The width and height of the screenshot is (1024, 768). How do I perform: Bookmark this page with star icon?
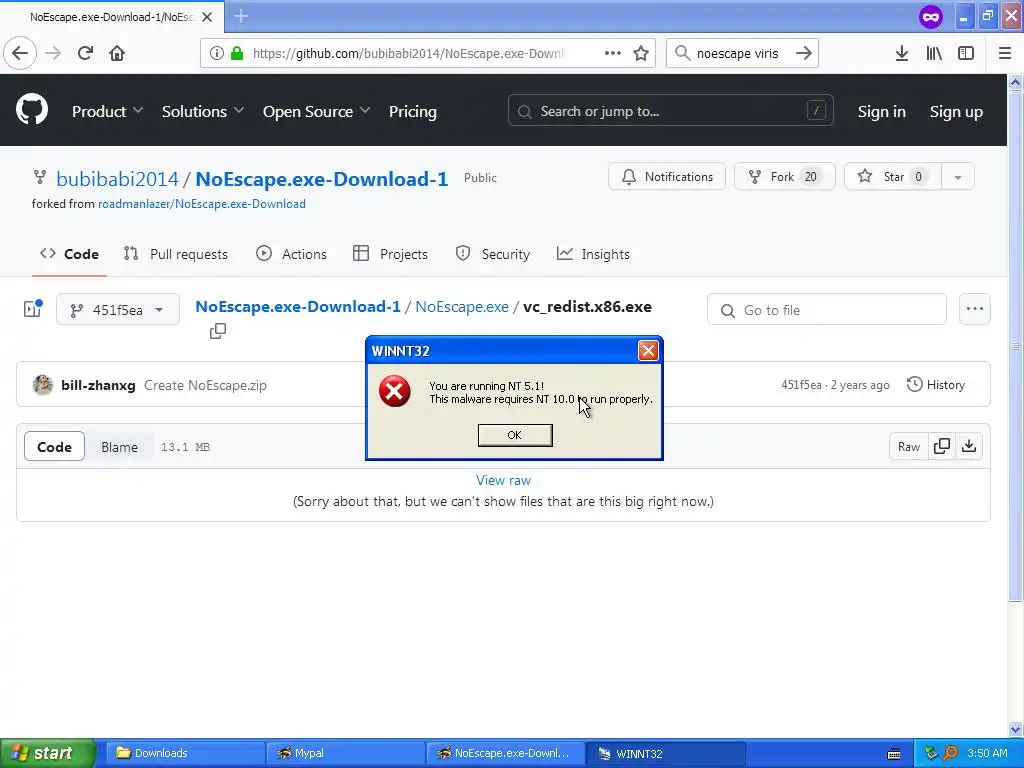click(x=641, y=53)
